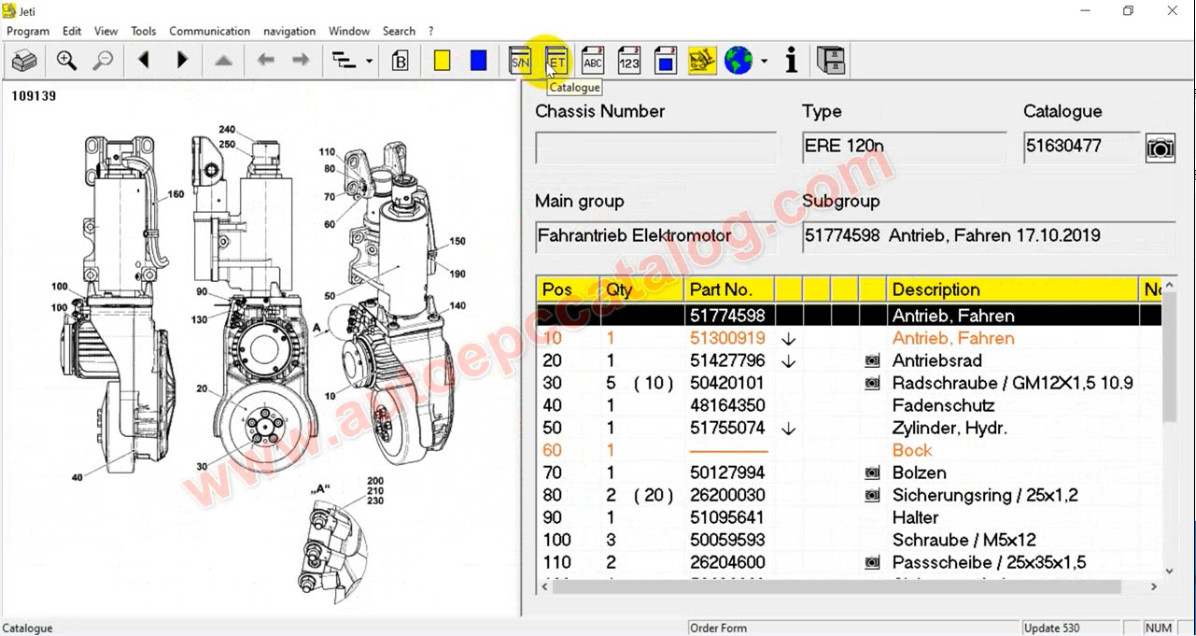The height and width of the screenshot is (636, 1196).
Task: Expand the down arrow for part 51300919
Action: pyautogui.click(x=789, y=339)
